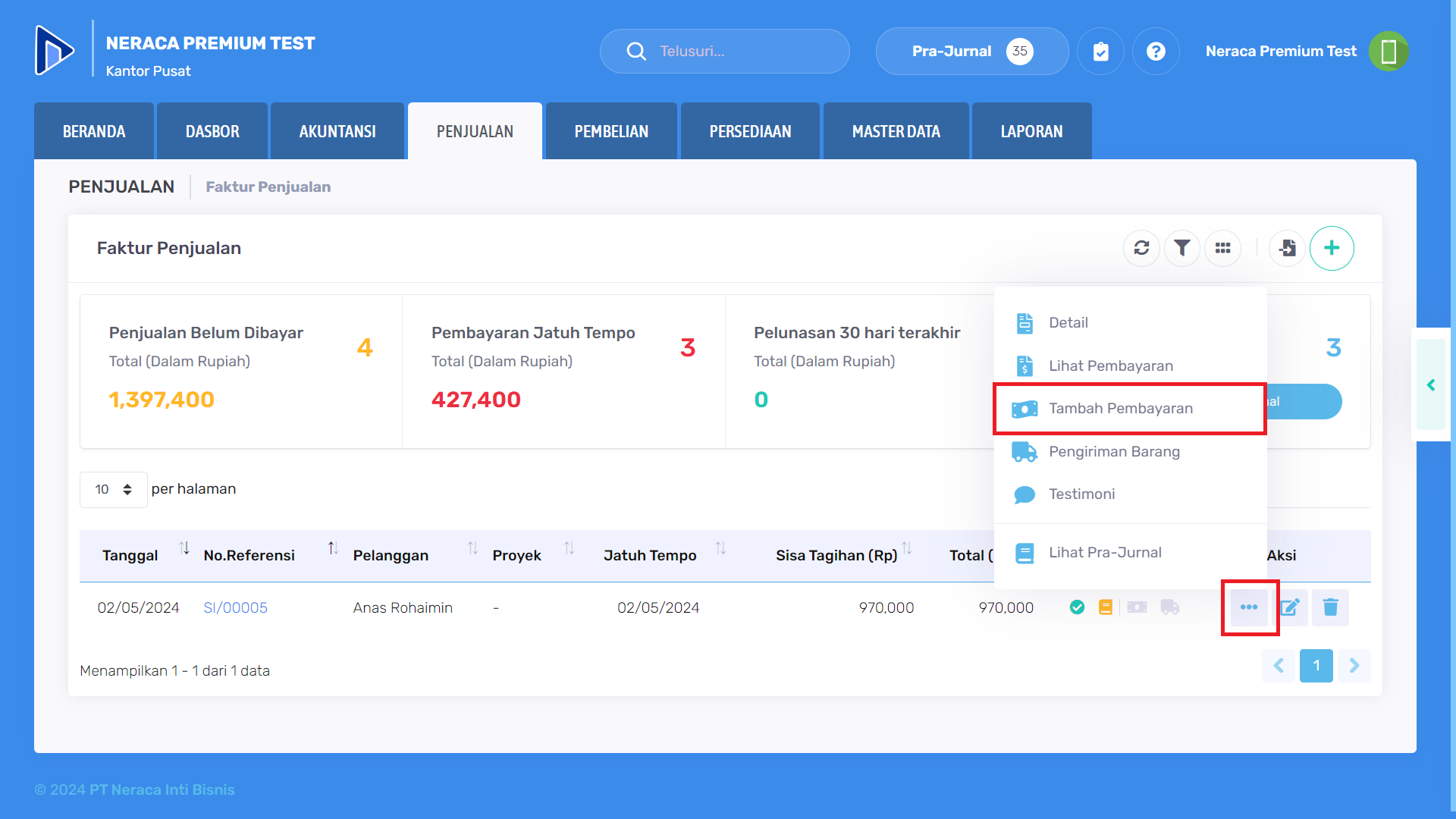Sort by Proyek column arrow
The image size is (1456, 819).
[x=570, y=548]
